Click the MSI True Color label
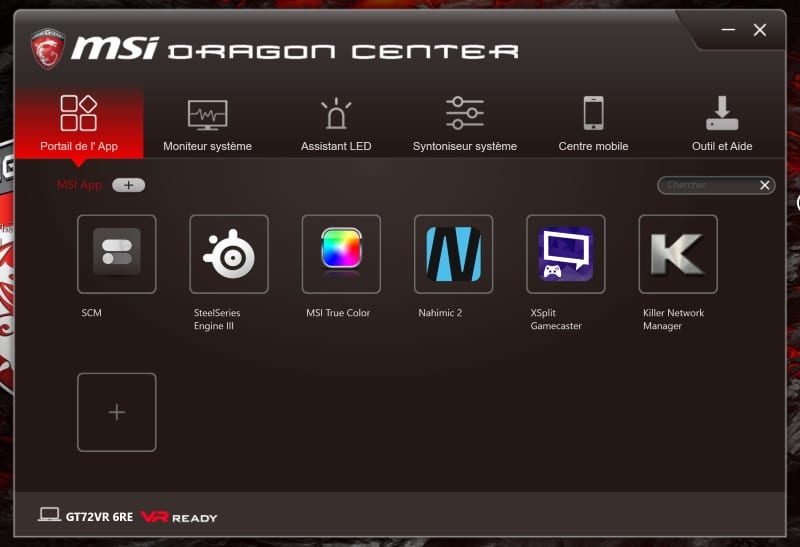 point(338,313)
